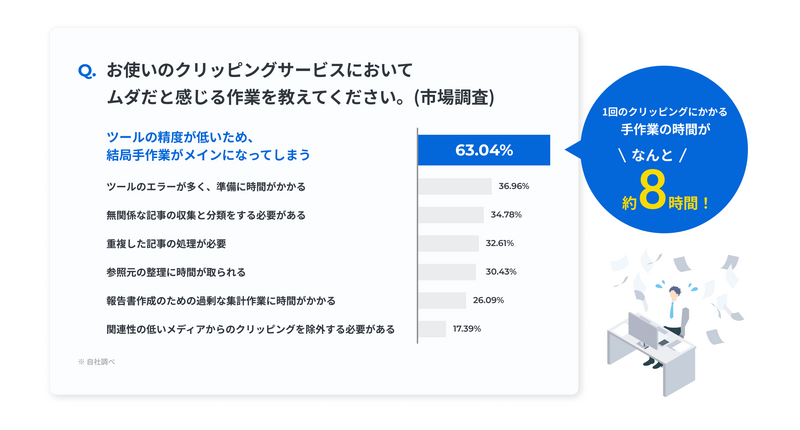Select the label 報告書作成のための過剰な集計作業
The height and width of the screenshot is (430, 800).
[x=186, y=301]
